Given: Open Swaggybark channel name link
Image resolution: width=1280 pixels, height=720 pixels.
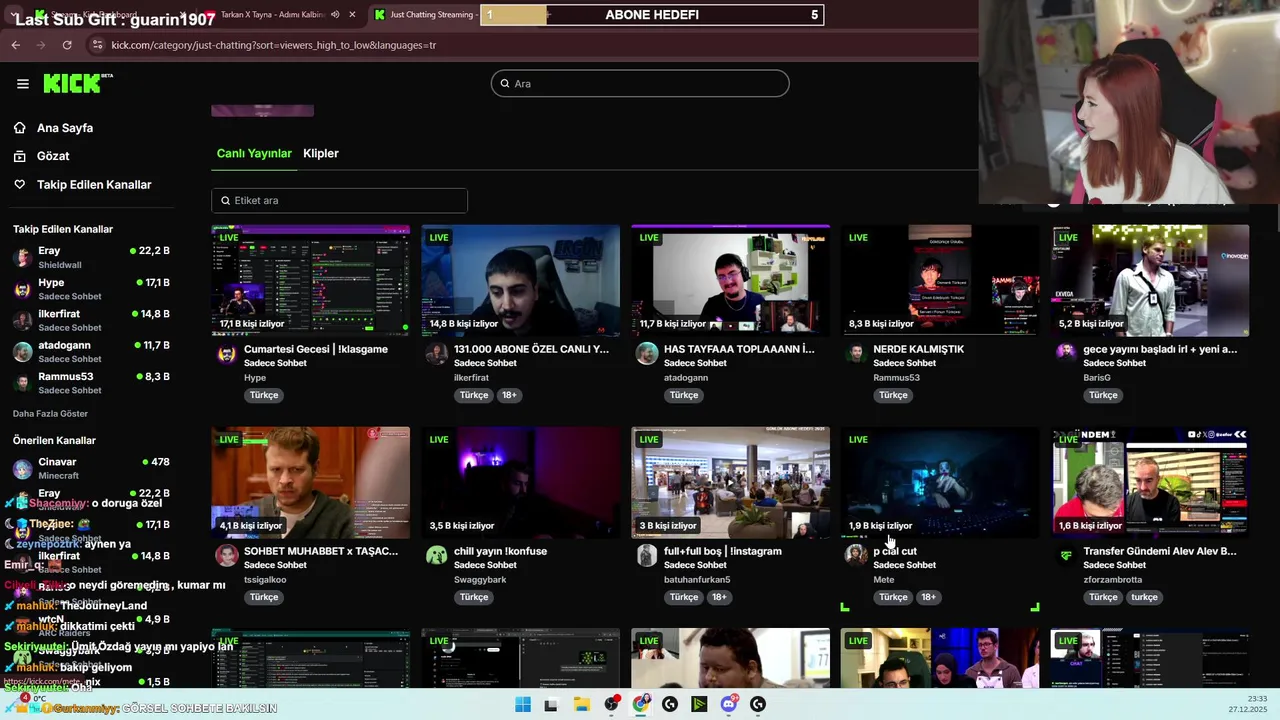Looking at the screenshot, I should (480, 580).
